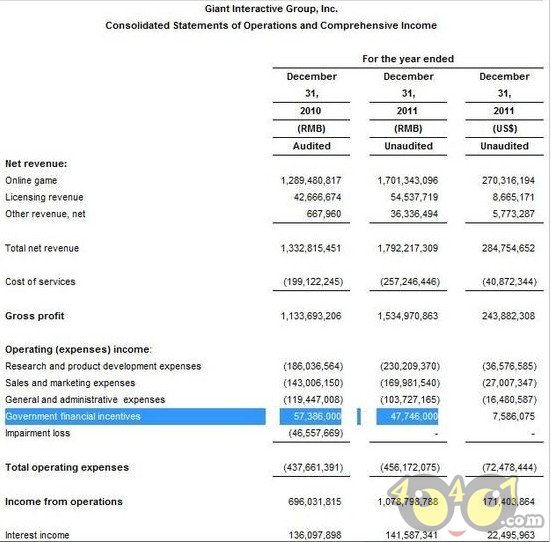The image size is (551, 542).
Task: Click highlighted 'Government financial incentives' label
Action: coord(73,417)
